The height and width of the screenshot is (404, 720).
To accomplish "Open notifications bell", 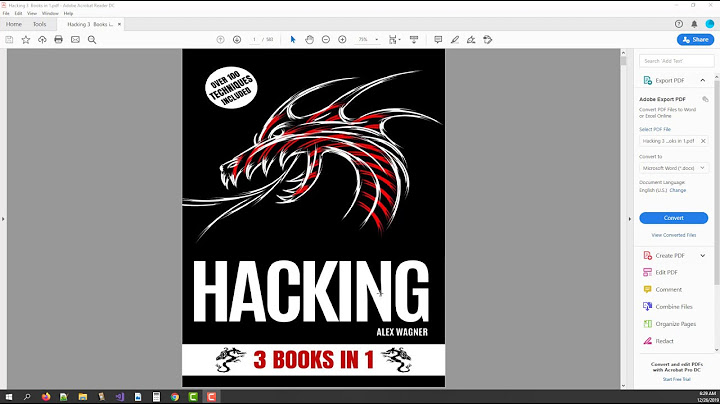I will 694,24.
